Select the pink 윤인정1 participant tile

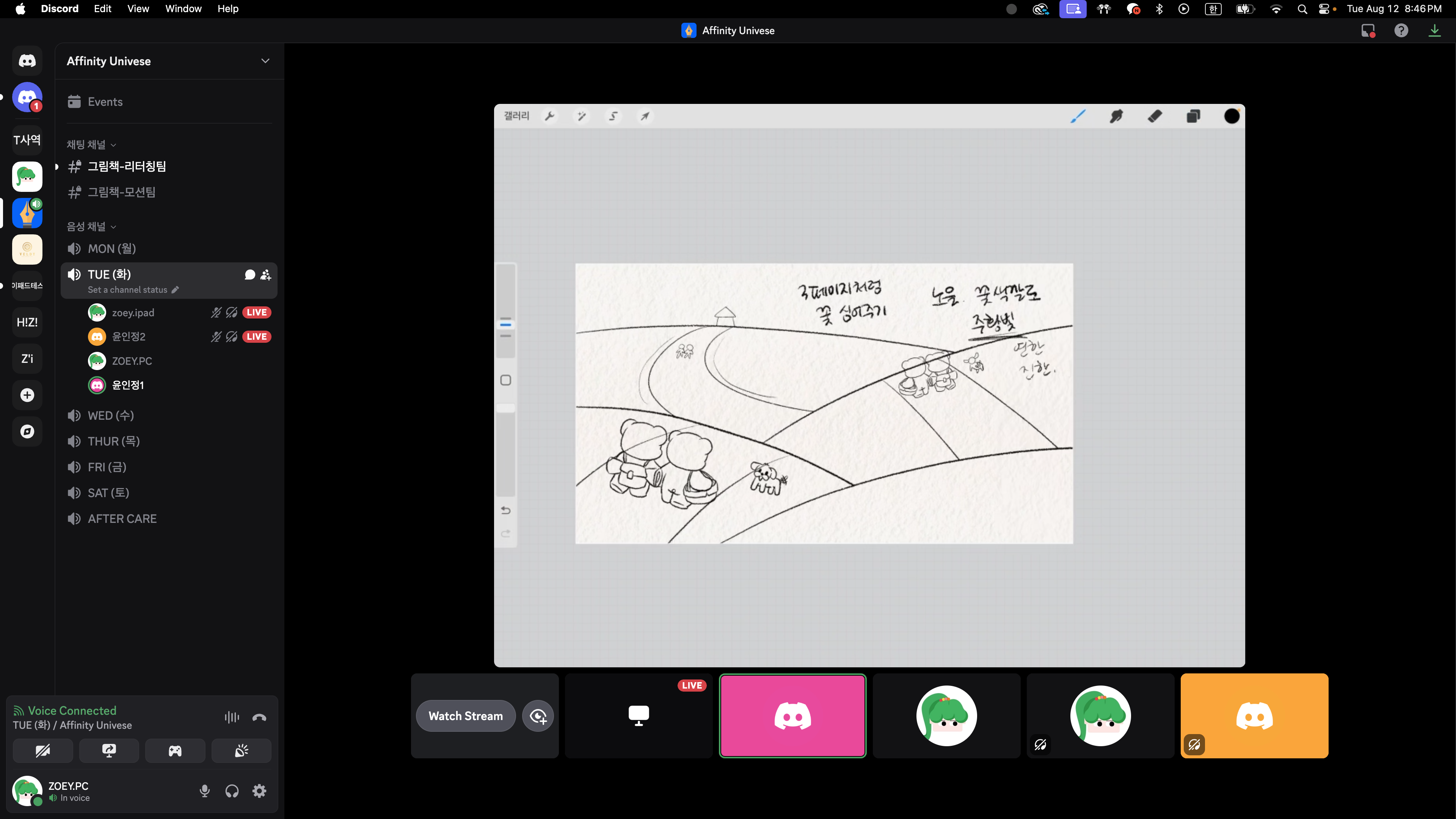point(792,715)
